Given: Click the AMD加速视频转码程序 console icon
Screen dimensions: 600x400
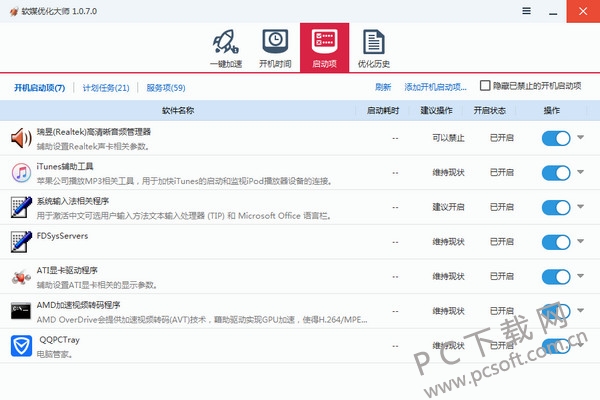Looking at the screenshot, I should [x=21, y=311].
